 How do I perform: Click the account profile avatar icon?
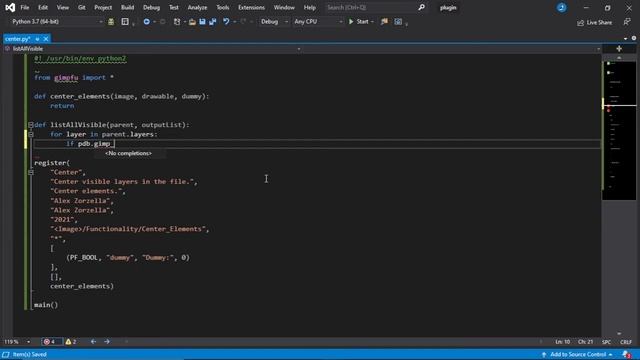click(x=562, y=7)
